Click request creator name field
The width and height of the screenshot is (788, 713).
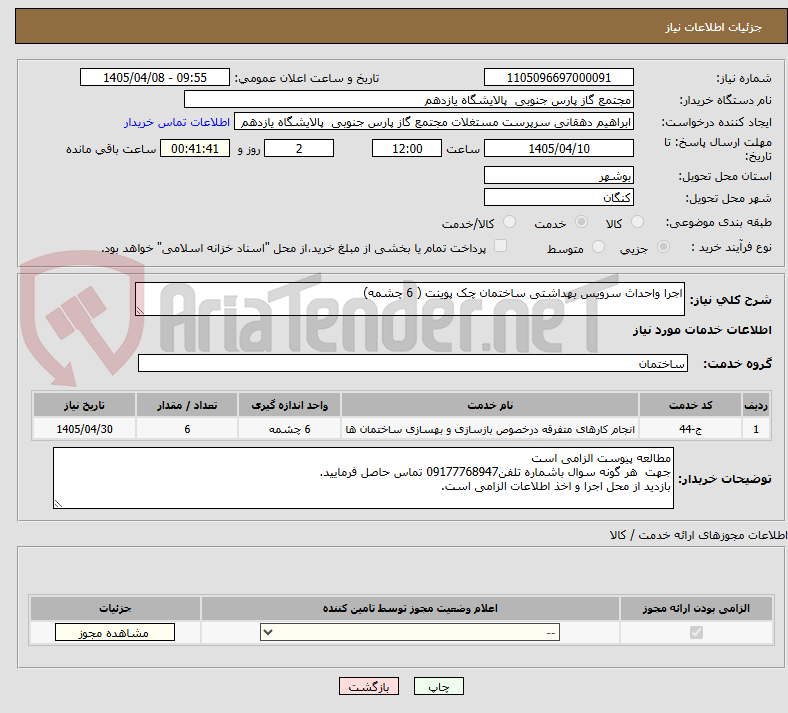tap(434, 122)
